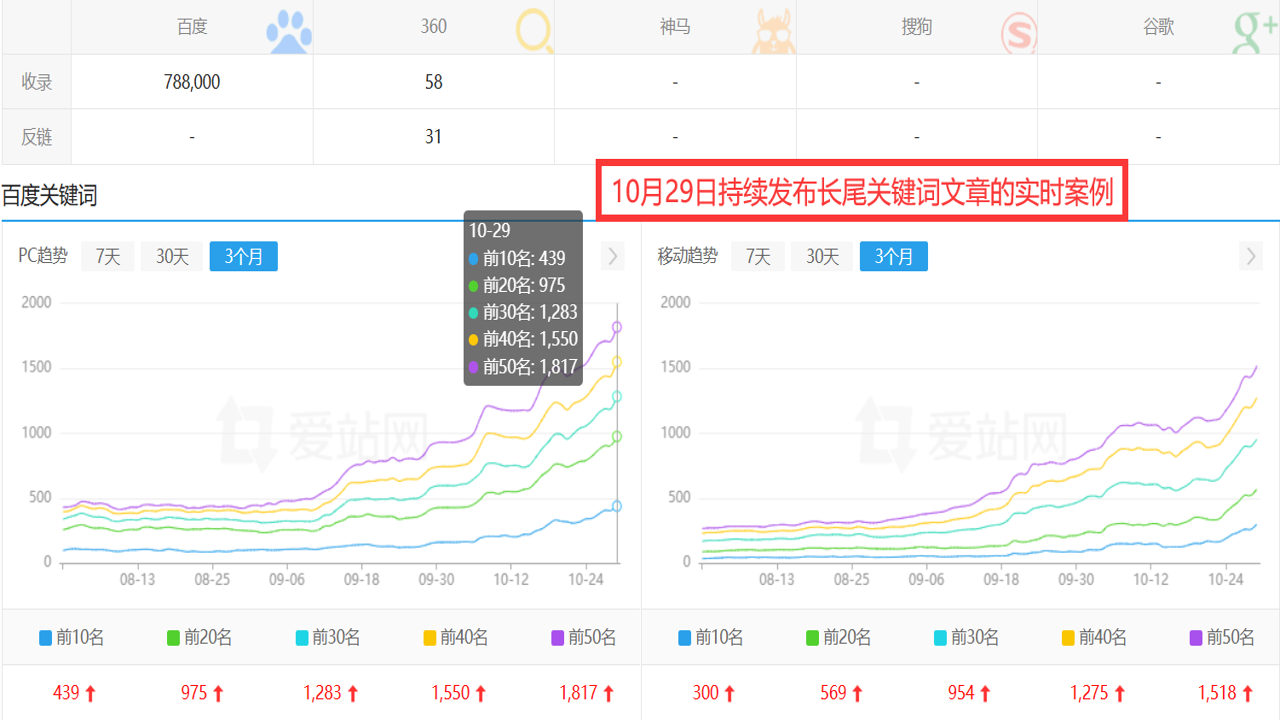Toggle 前30名 series in PC legend

click(328, 637)
